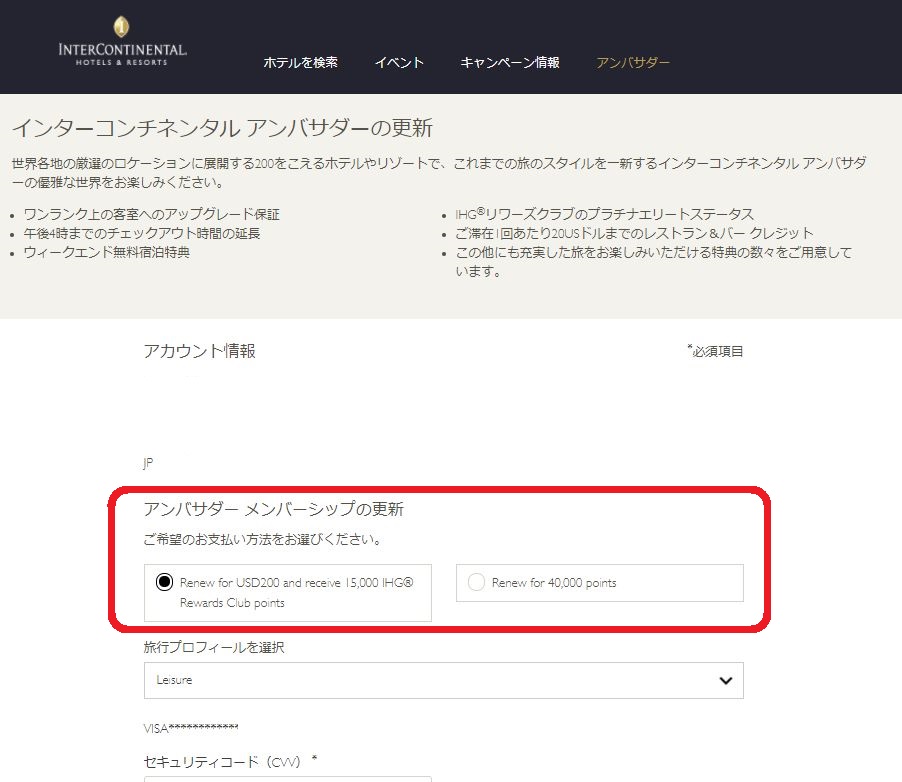Open the イベント menu item
Image resolution: width=902 pixels, height=782 pixels.
[399, 62]
